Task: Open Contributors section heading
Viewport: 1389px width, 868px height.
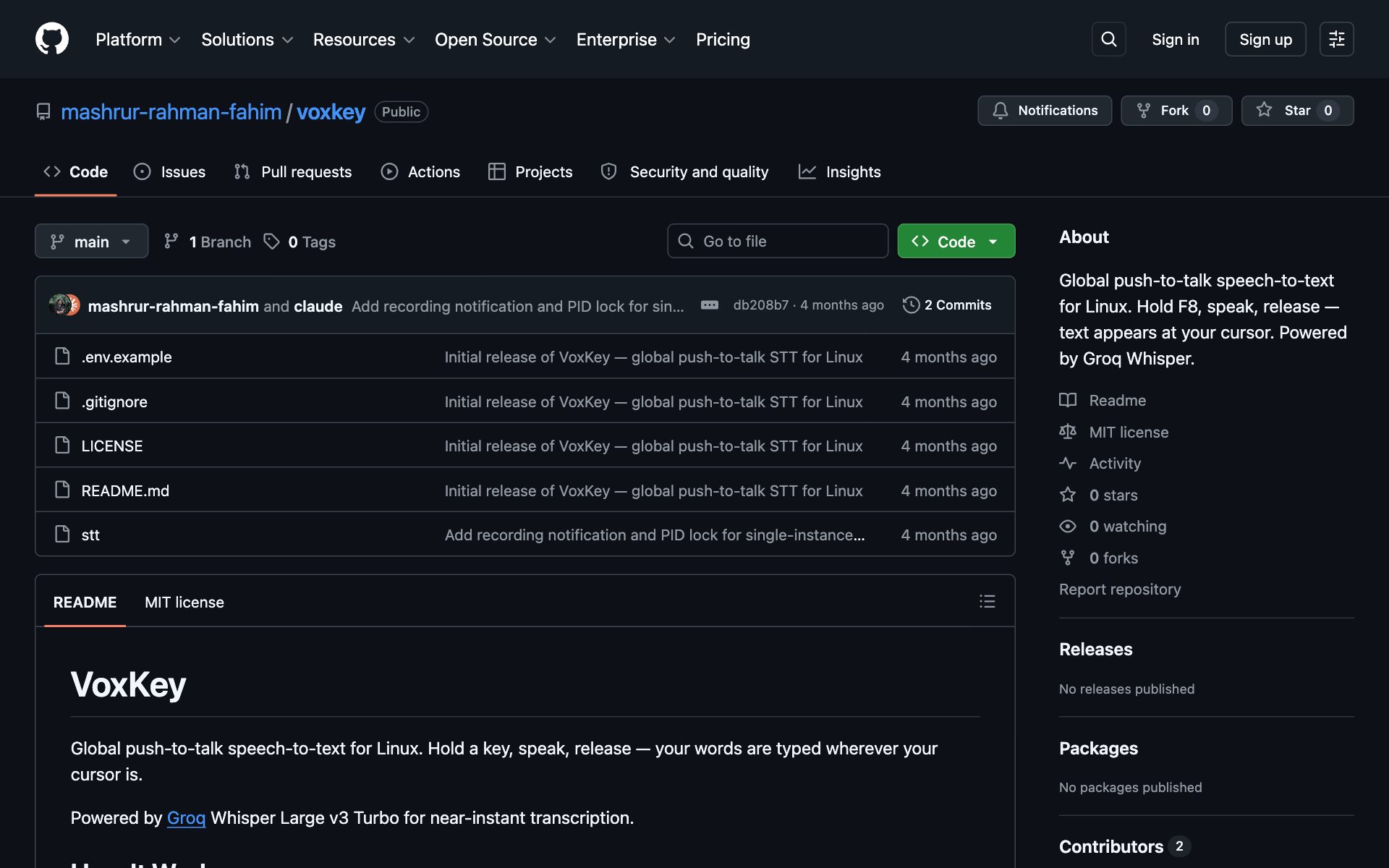Action: [x=1111, y=846]
